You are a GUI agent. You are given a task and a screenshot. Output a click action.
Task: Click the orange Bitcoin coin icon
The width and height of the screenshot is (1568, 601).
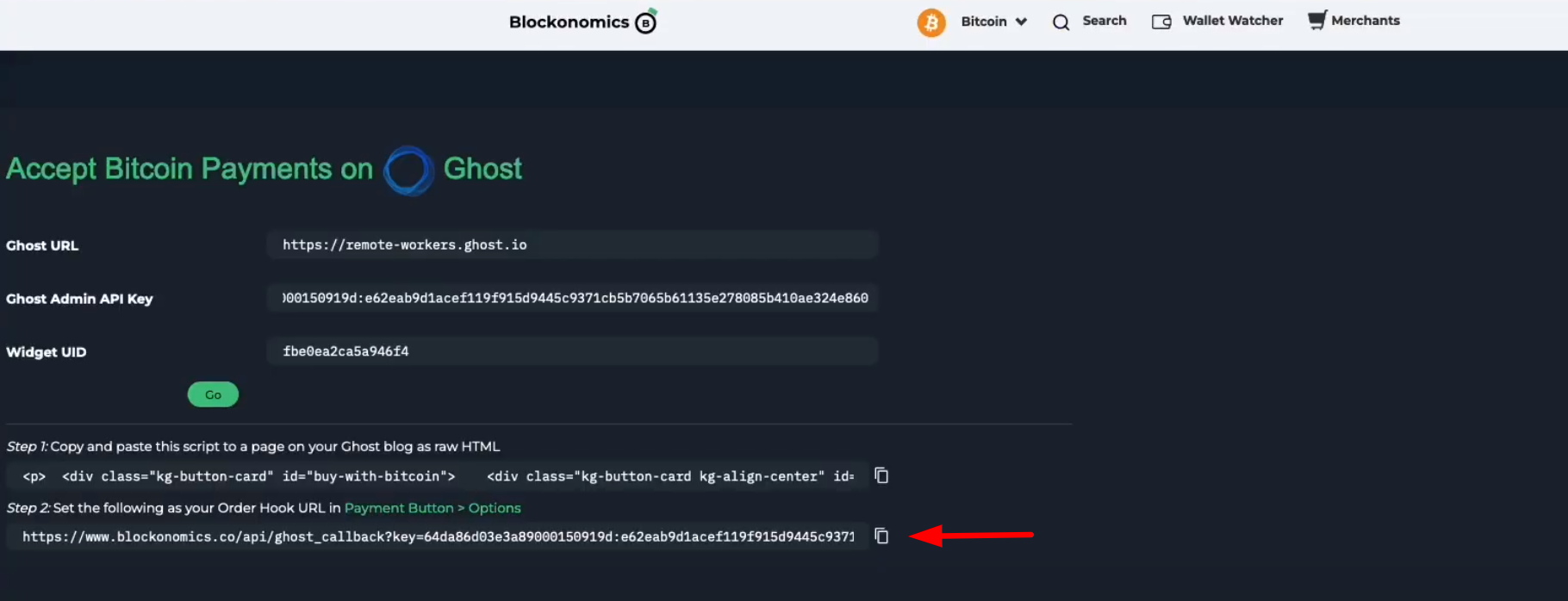pyautogui.click(x=931, y=22)
